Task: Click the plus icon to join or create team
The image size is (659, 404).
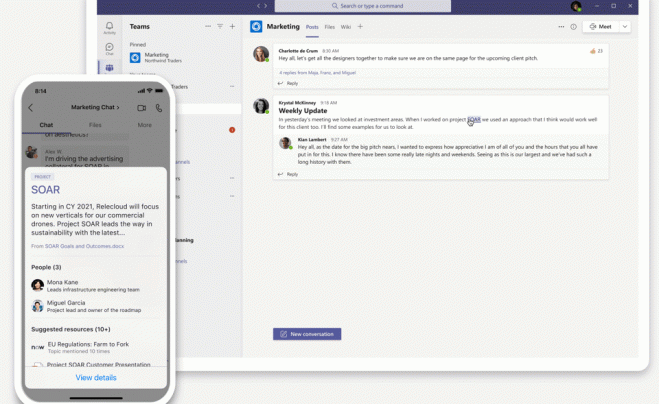Action: coord(232,26)
